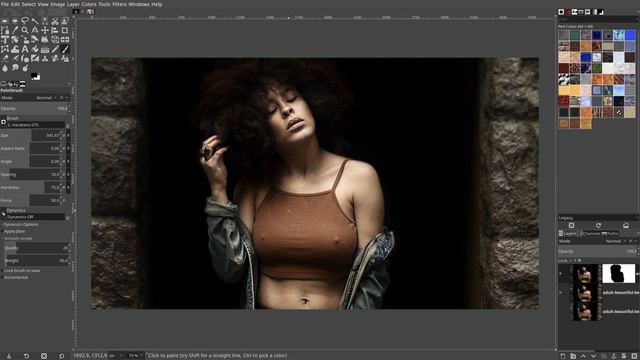This screenshot has width=640, height=360.
Task: Toggle the Apply Jitter option
Action: 2,231
